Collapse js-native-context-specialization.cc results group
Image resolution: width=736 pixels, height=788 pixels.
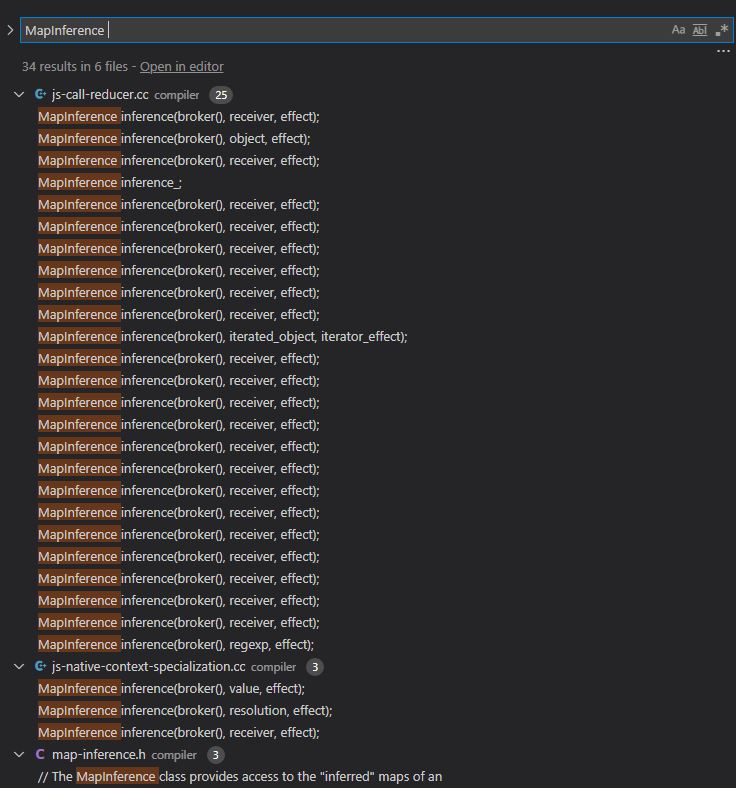tap(19, 666)
